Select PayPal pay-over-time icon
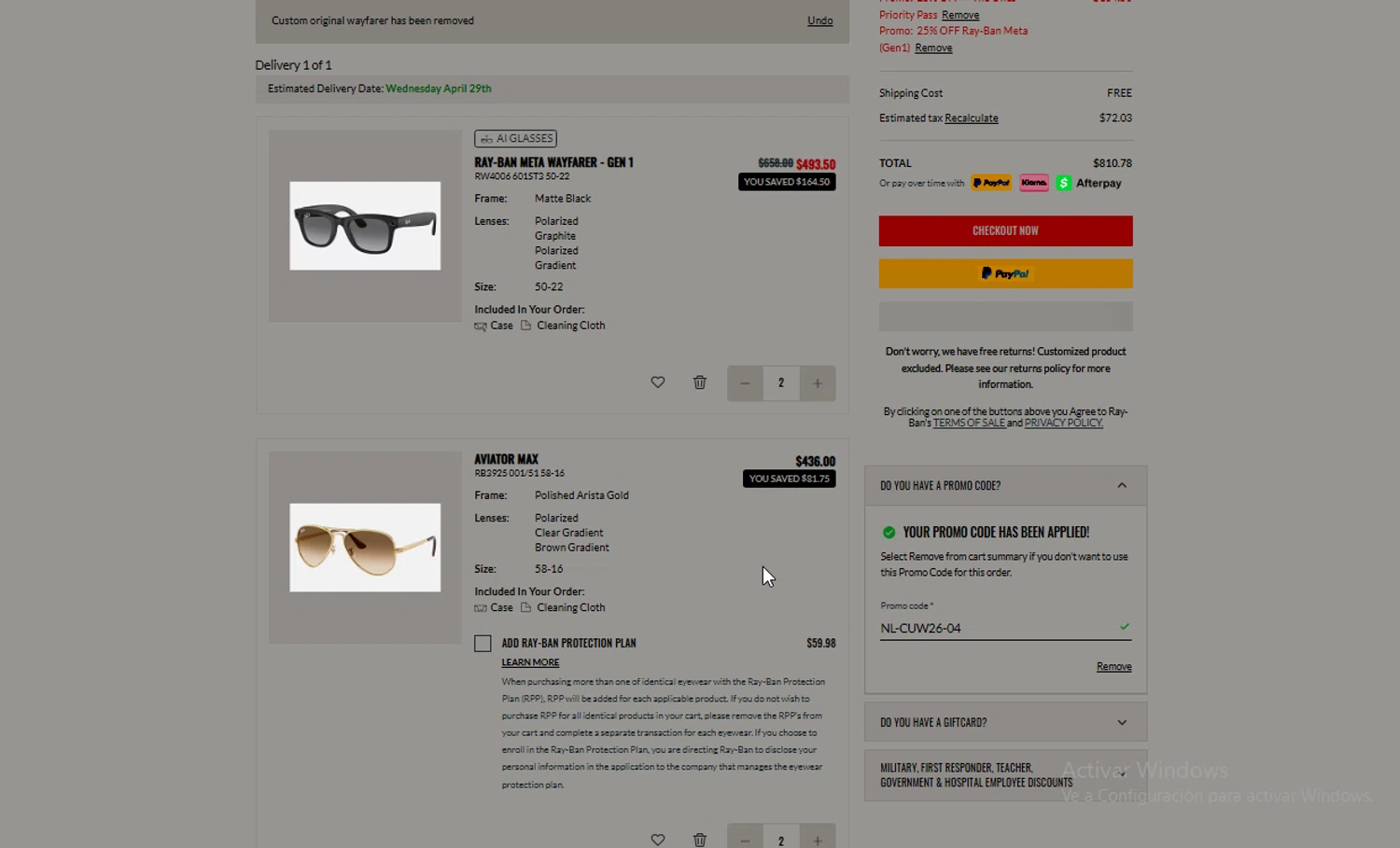Image resolution: width=1400 pixels, height=848 pixels. pos(991,183)
